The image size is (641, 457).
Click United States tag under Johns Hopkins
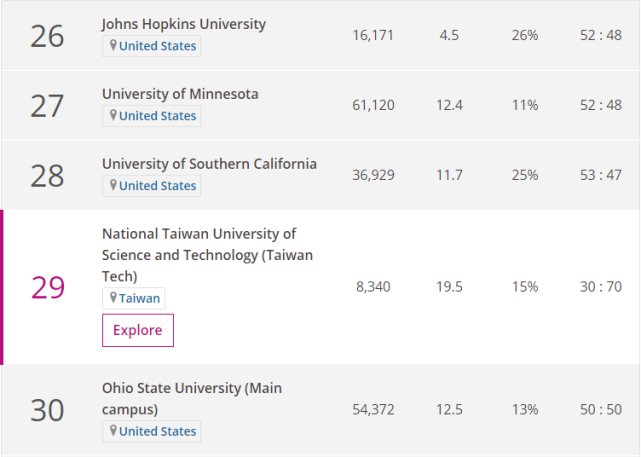point(157,46)
